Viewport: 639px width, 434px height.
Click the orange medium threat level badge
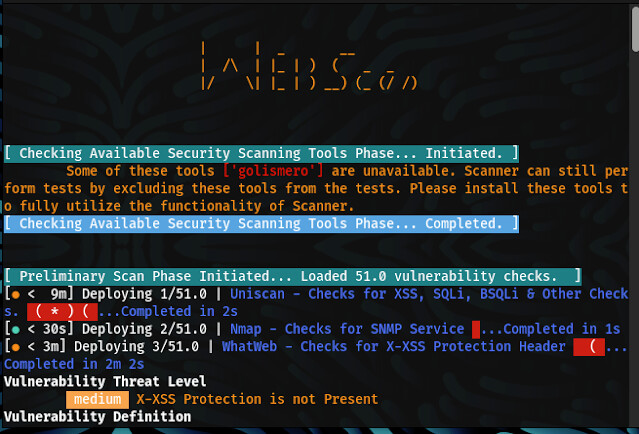click(97, 399)
